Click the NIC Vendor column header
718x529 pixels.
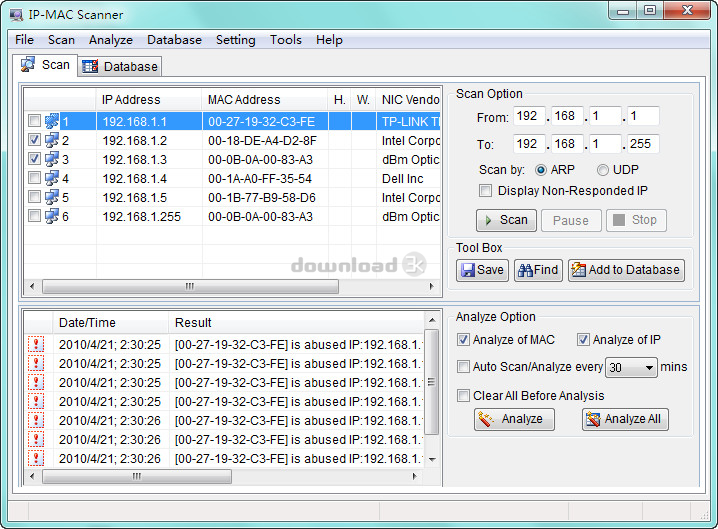[408, 100]
